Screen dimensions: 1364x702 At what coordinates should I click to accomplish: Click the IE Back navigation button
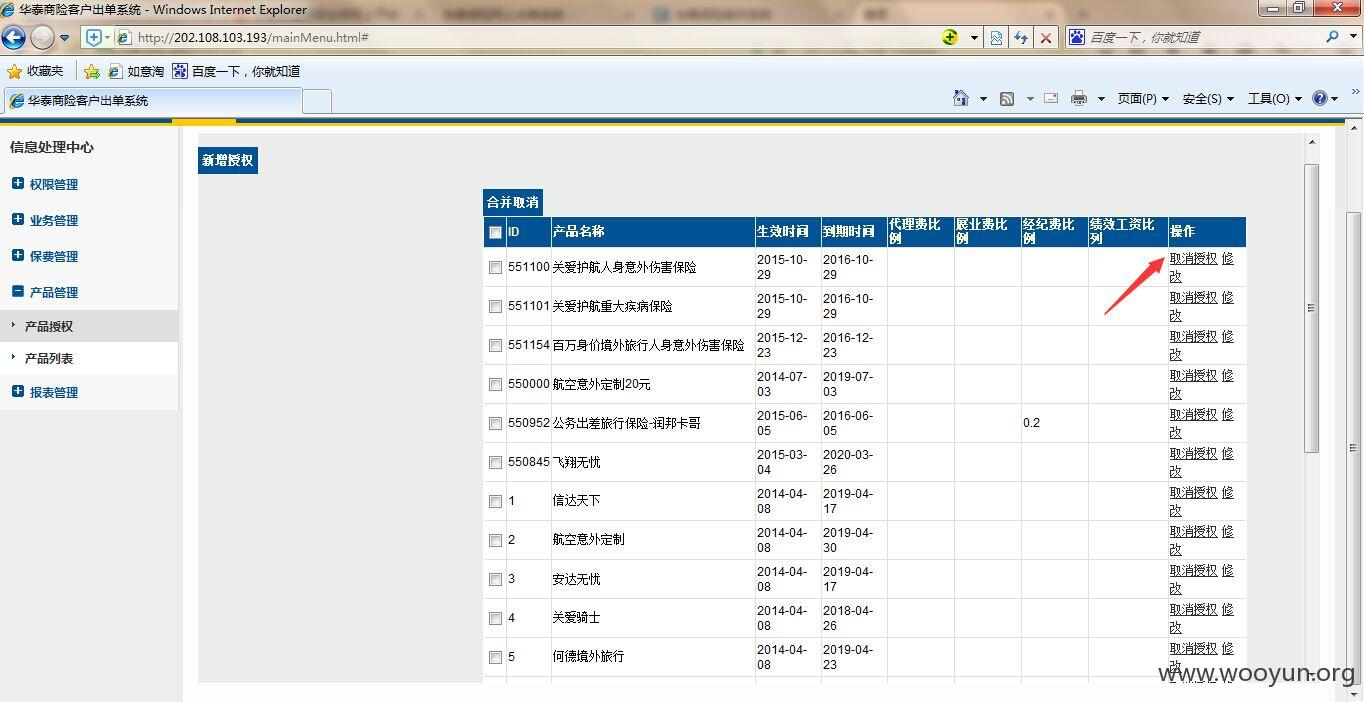pyautogui.click(x=13, y=38)
